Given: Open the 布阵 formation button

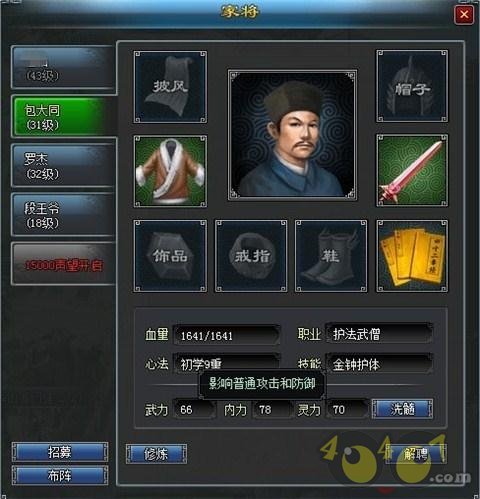Looking at the screenshot, I should (x=60, y=475).
